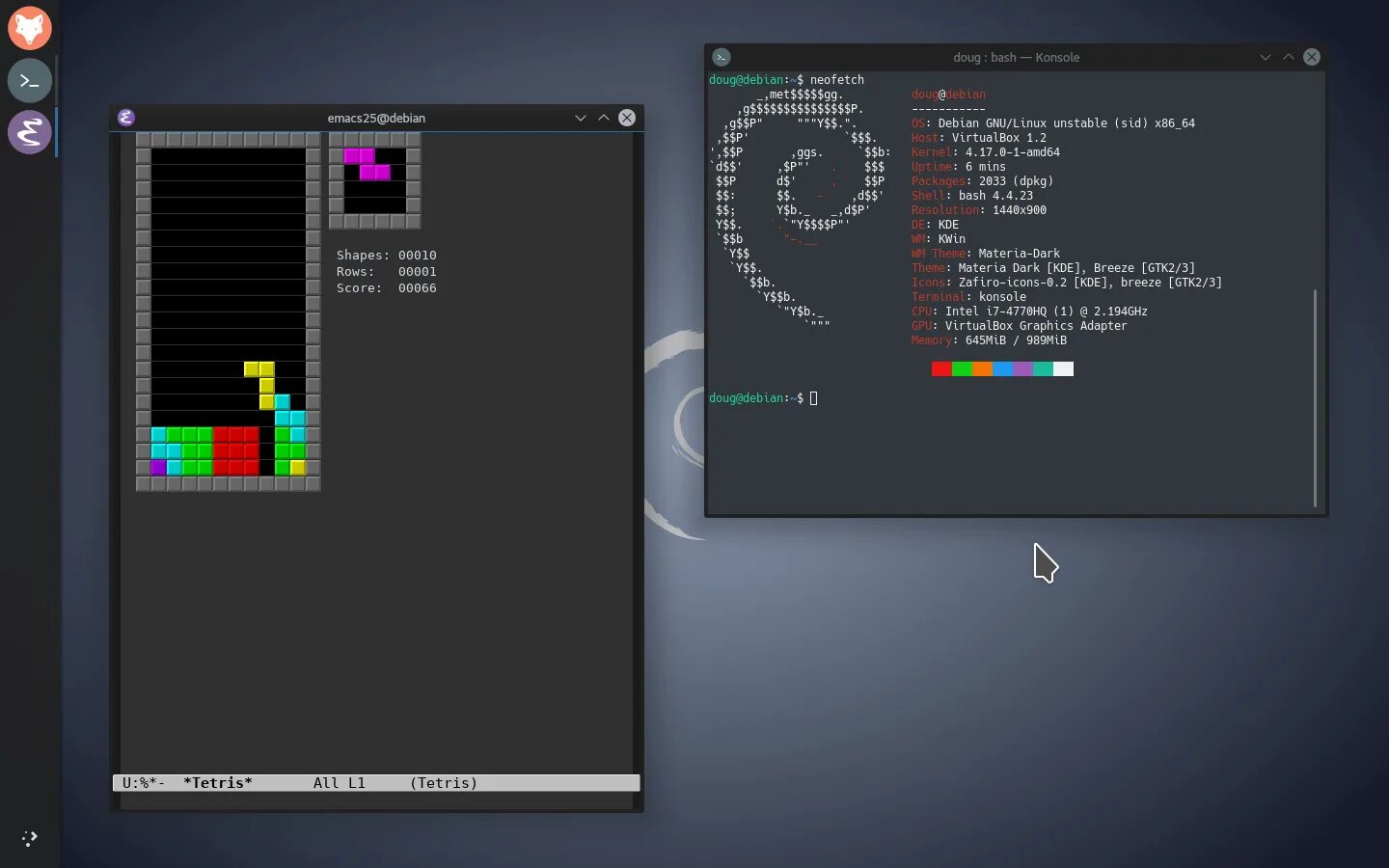1389x868 pixels.
Task: Click the 'doug : bash — Konsole' title text
Action: (x=1017, y=57)
